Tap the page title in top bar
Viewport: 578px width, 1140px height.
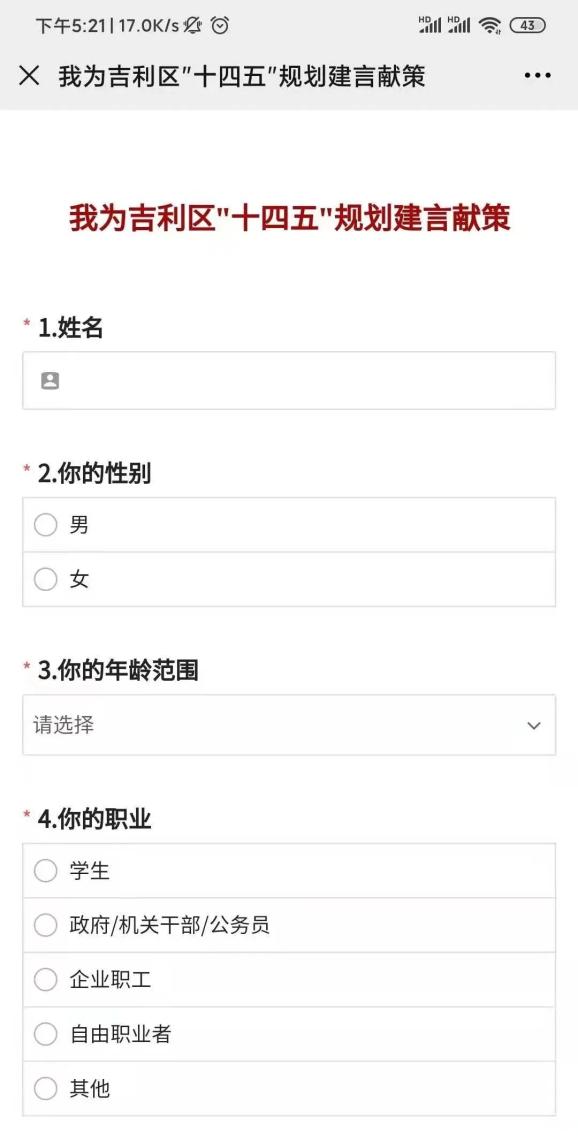(x=242, y=76)
